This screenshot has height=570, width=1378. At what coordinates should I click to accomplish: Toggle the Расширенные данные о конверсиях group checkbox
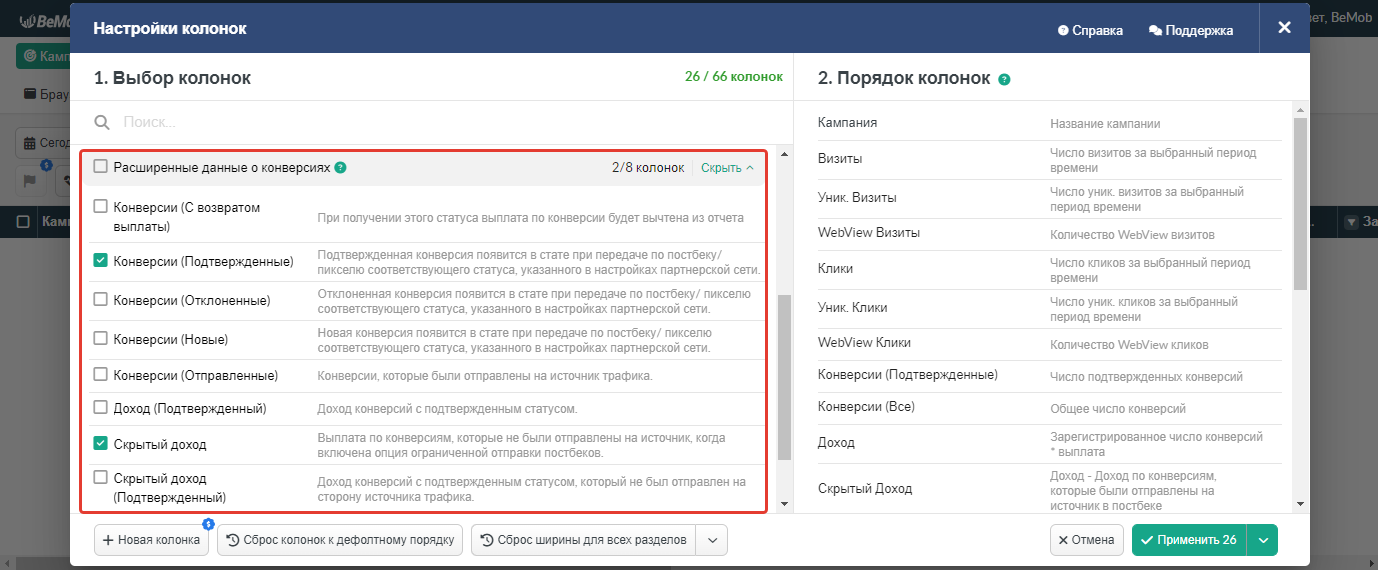[x=100, y=167]
